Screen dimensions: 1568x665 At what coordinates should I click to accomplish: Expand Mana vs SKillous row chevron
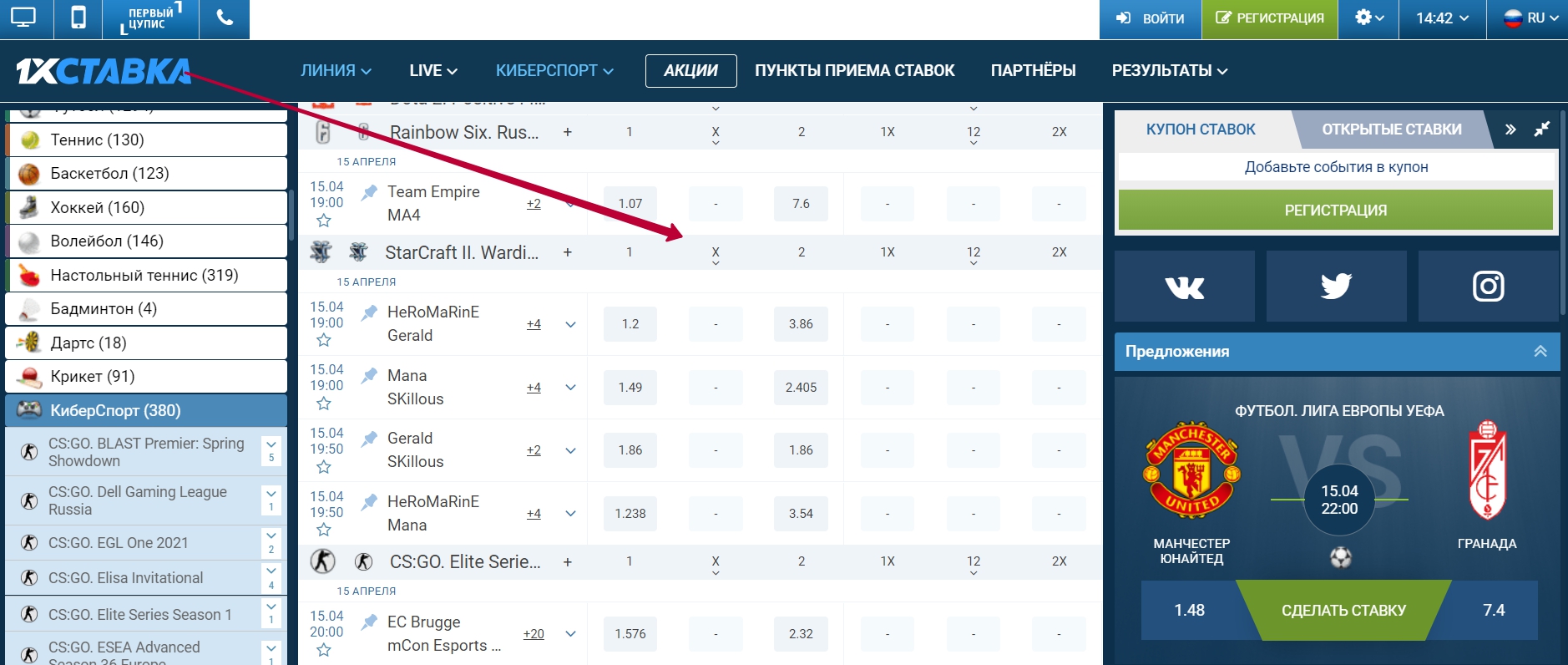571,388
